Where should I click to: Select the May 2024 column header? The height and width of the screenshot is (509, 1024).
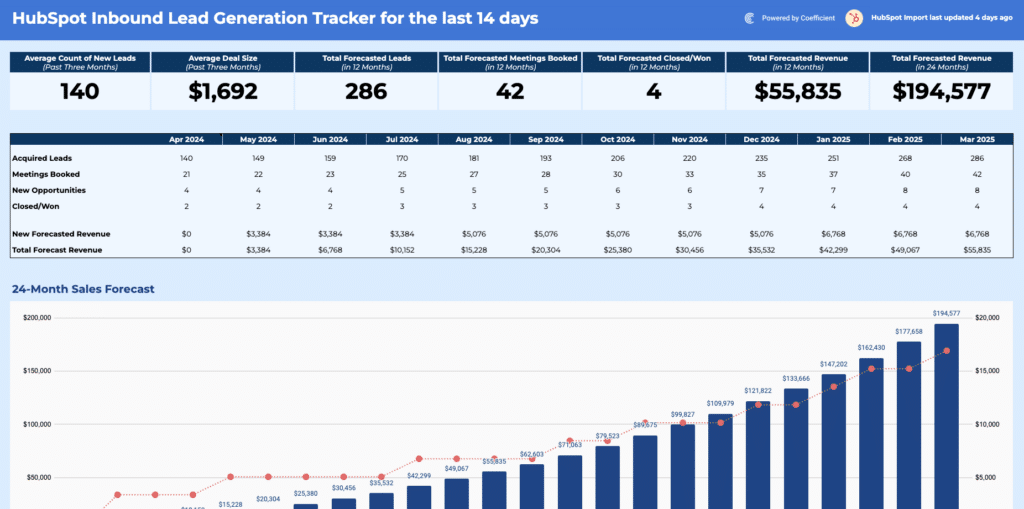click(258, 139)
